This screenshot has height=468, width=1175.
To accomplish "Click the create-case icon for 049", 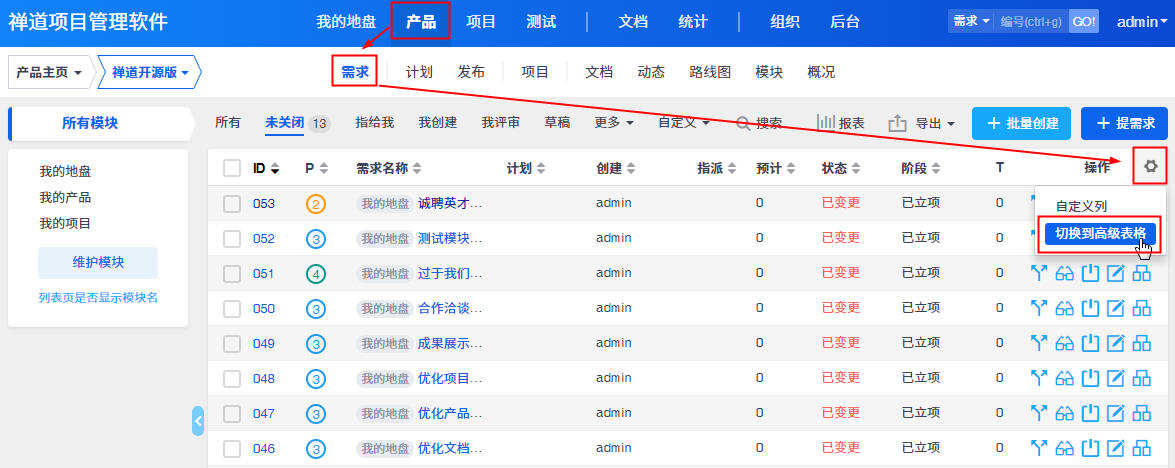I will [x=1141, y=343].
